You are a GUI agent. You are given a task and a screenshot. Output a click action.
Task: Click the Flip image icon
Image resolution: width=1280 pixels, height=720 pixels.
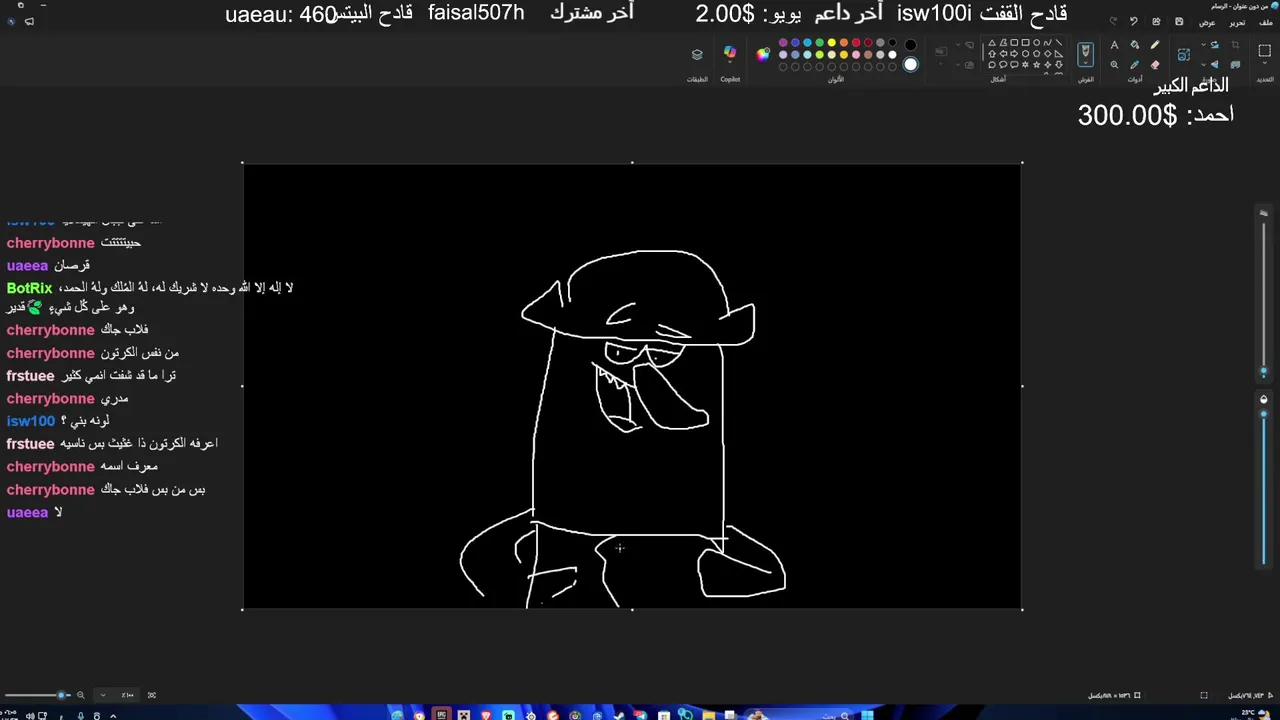coord(1215,65)
